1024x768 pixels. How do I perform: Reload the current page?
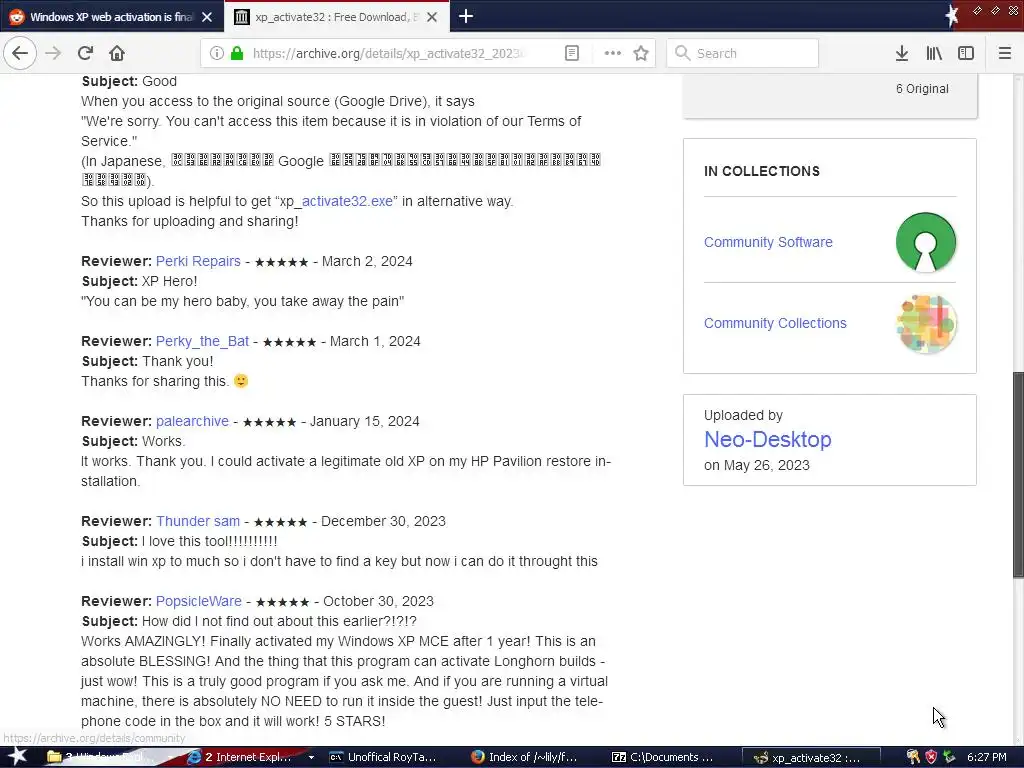85,53
